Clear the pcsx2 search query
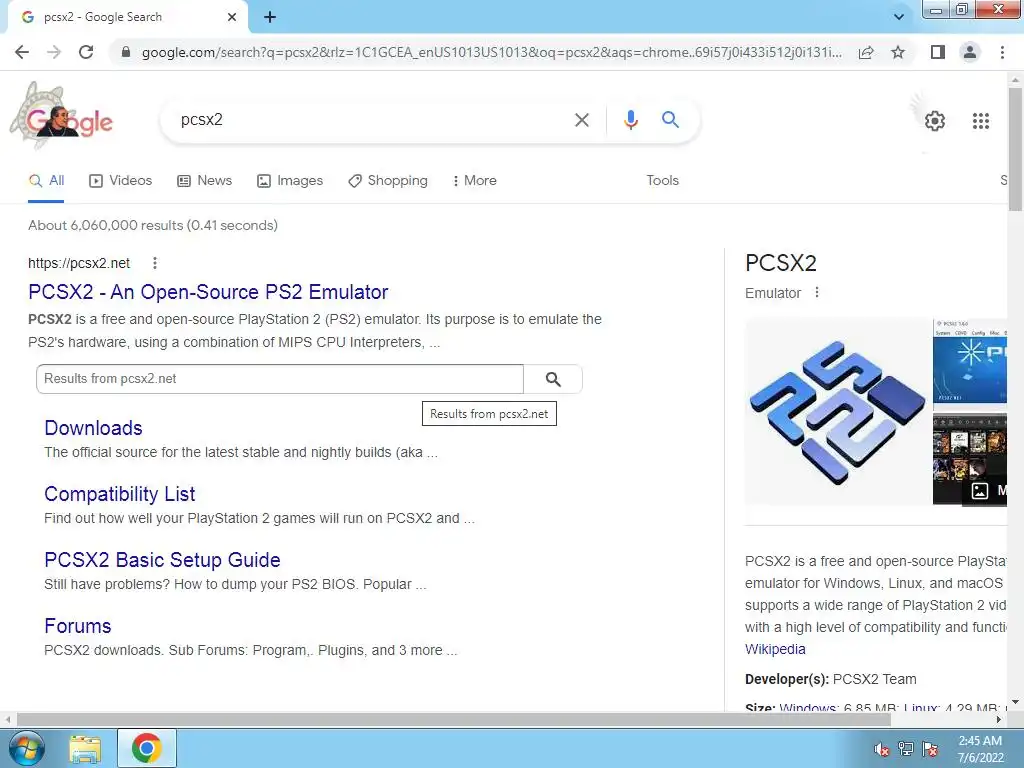The image size is (1024, 768). tap(581, 120)
